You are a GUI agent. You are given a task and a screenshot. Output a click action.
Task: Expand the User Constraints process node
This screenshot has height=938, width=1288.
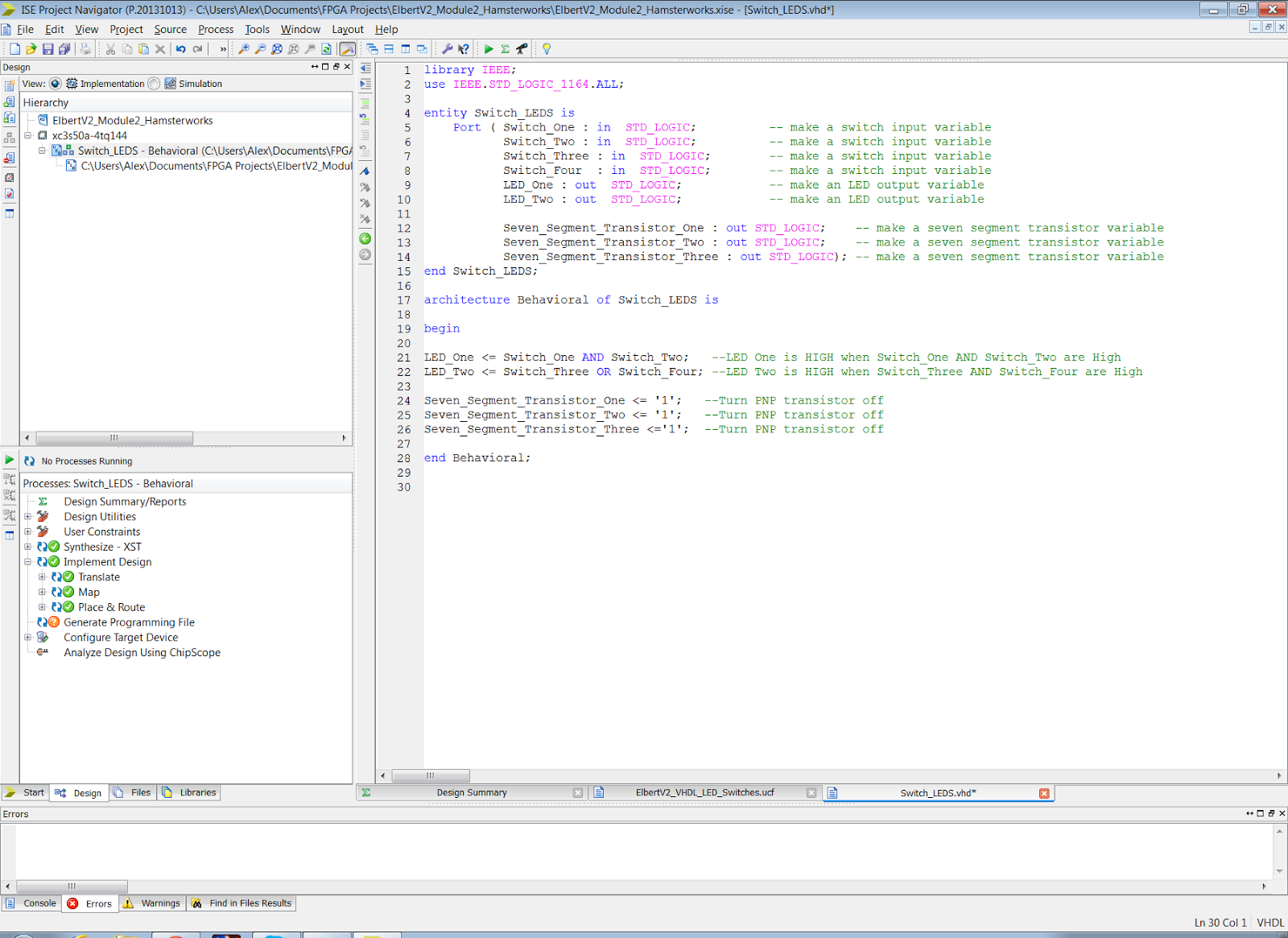[x=27, y=531]
